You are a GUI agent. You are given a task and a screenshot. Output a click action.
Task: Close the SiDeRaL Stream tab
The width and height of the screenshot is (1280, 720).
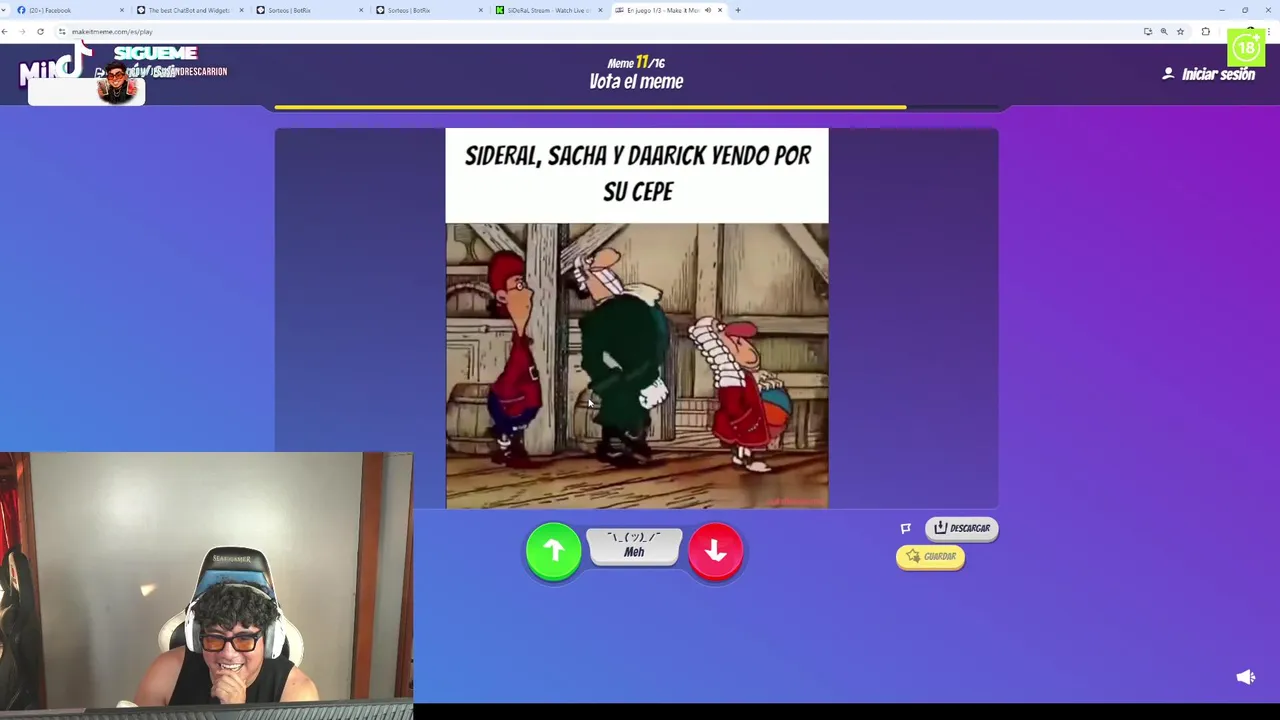coord(600,10)
